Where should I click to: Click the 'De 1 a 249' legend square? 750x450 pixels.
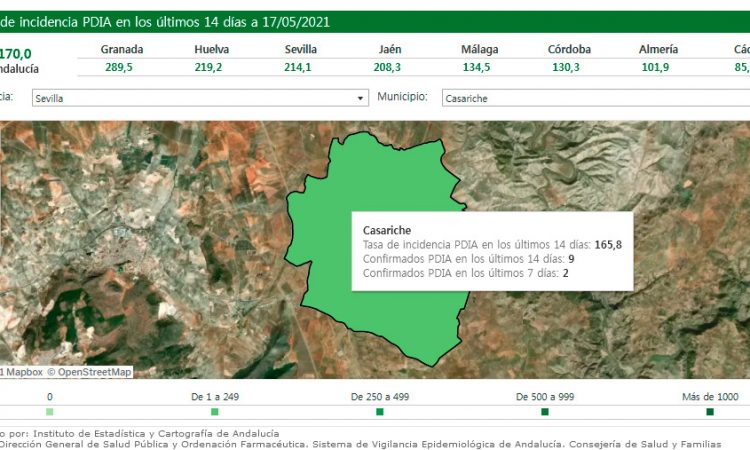(214, 411)
